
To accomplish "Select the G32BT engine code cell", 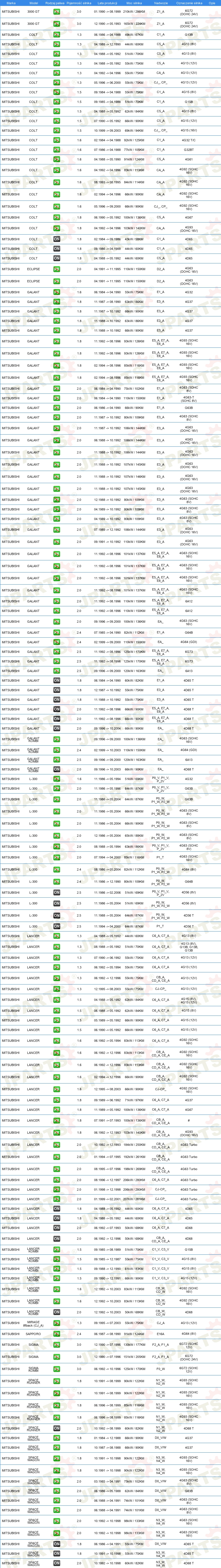I will (189, 150).
